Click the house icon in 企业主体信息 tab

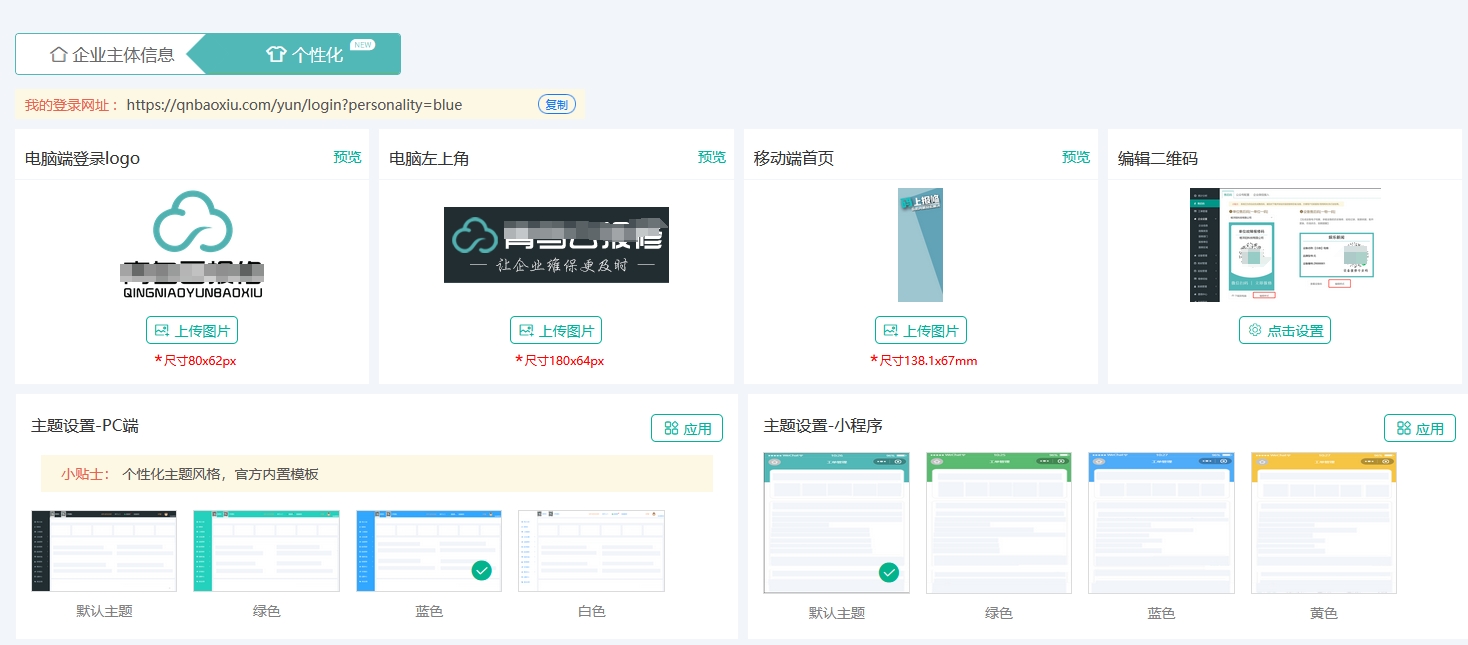pyautogui.click(x=58, y=53)
